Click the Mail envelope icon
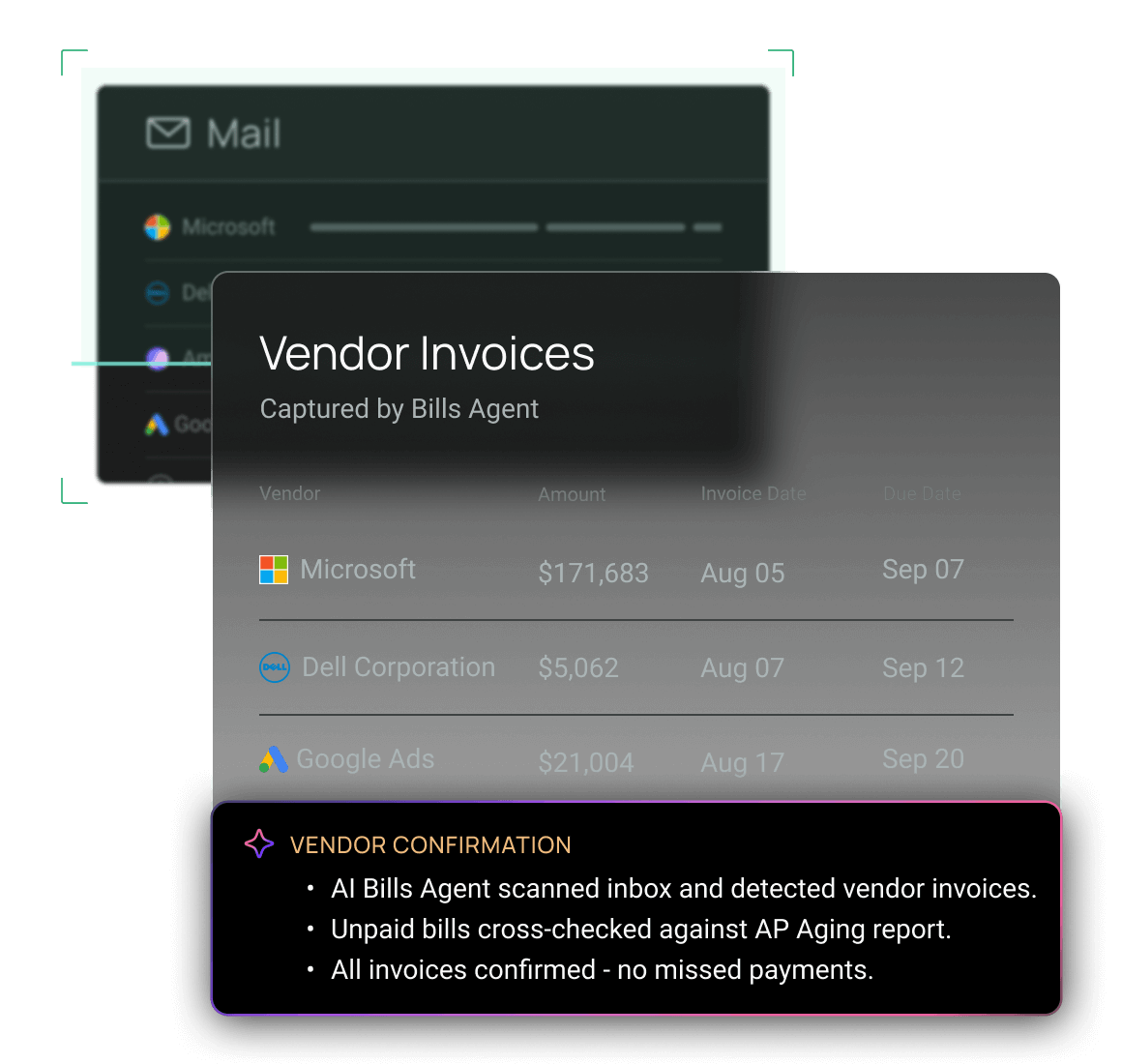The height and width of the screenshot is (1064, 1122). pos(168,133)
